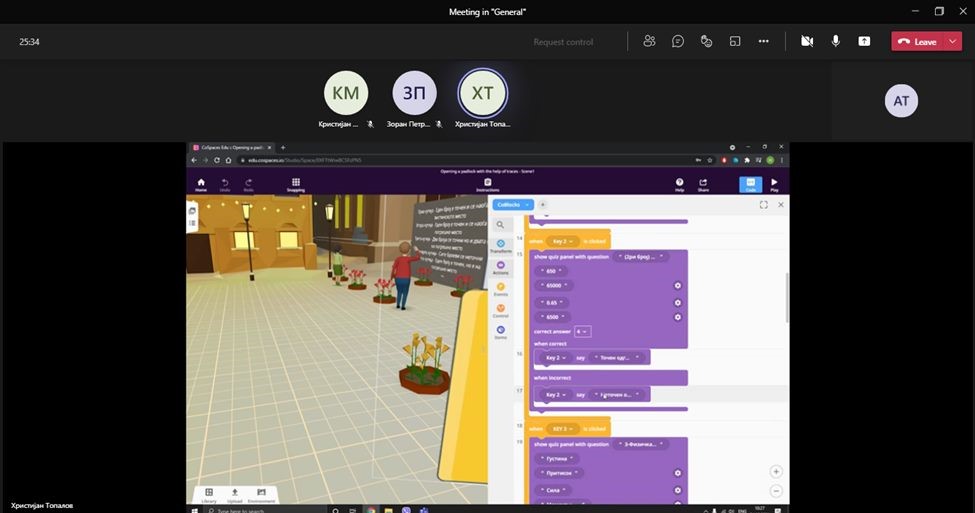Open the meeting chat
This screenshot has height=513, width=975.
[678, 41]
